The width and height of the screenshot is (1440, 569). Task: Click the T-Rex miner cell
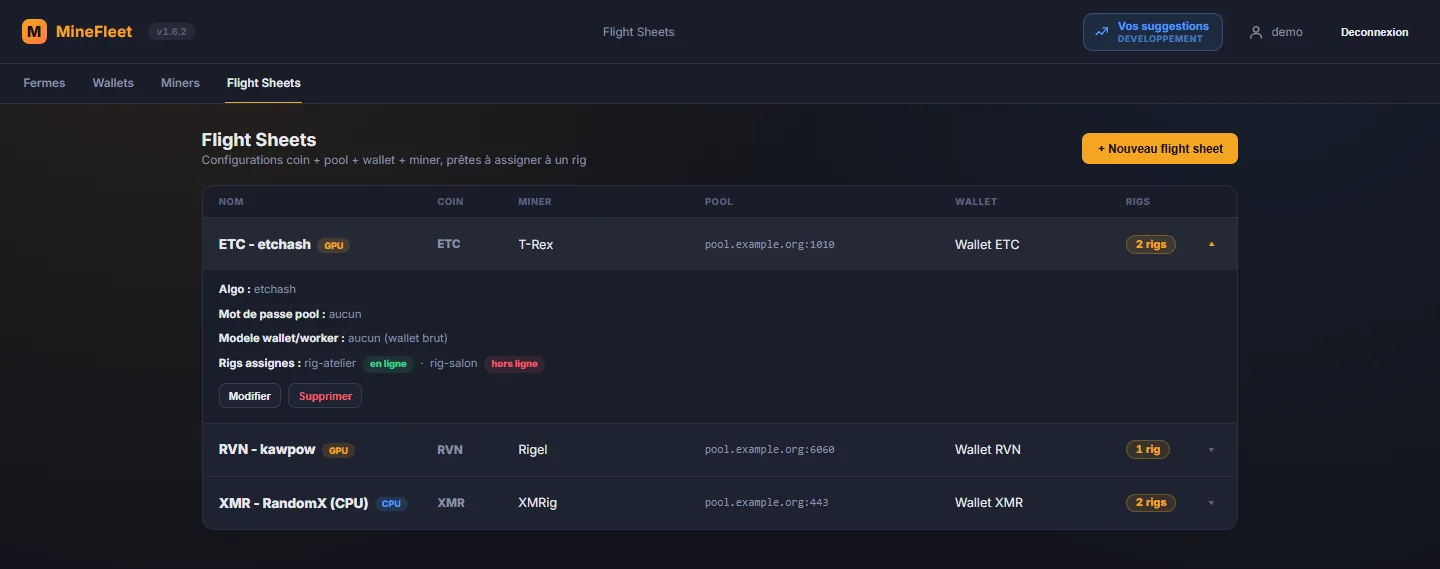coord(536,244)
